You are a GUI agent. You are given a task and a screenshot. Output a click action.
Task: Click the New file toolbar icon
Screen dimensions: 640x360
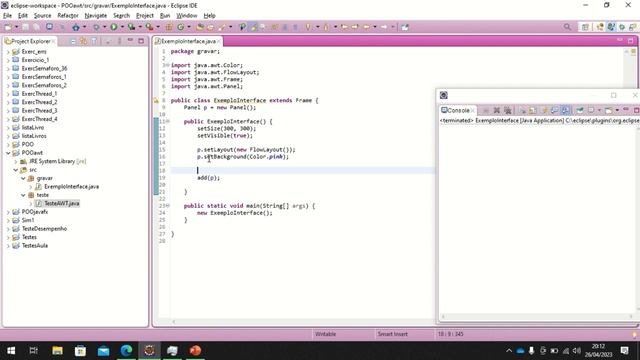coord(7,27)
